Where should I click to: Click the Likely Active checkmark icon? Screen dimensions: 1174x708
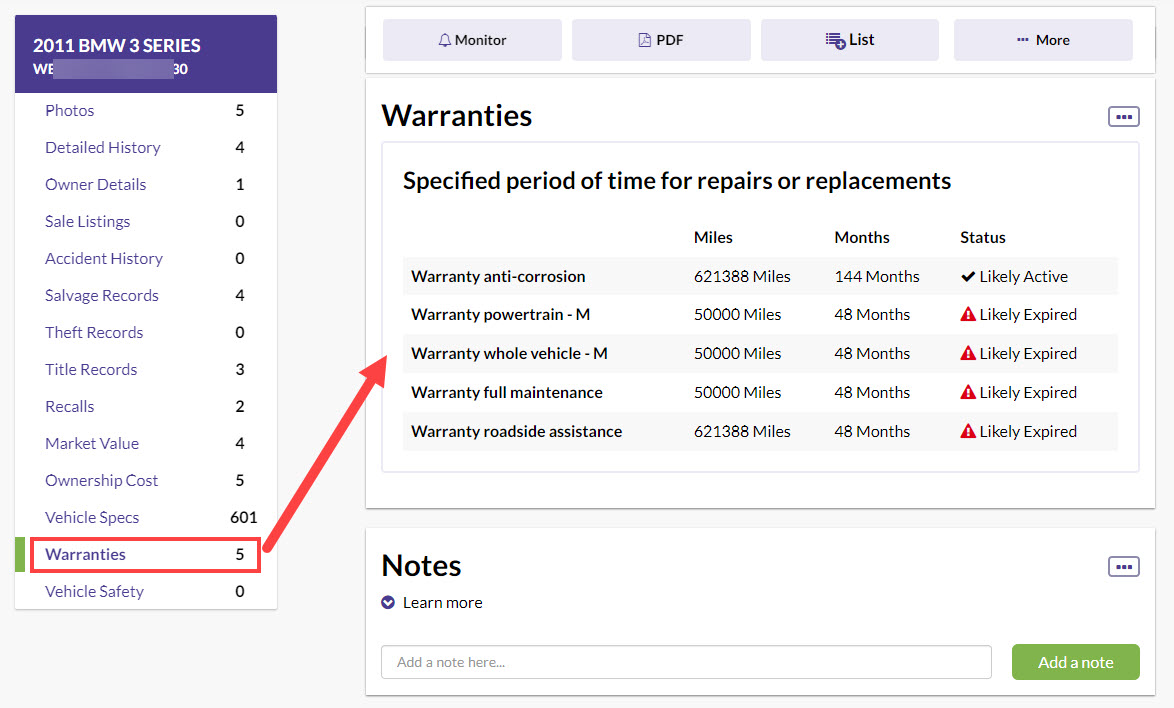968,277
